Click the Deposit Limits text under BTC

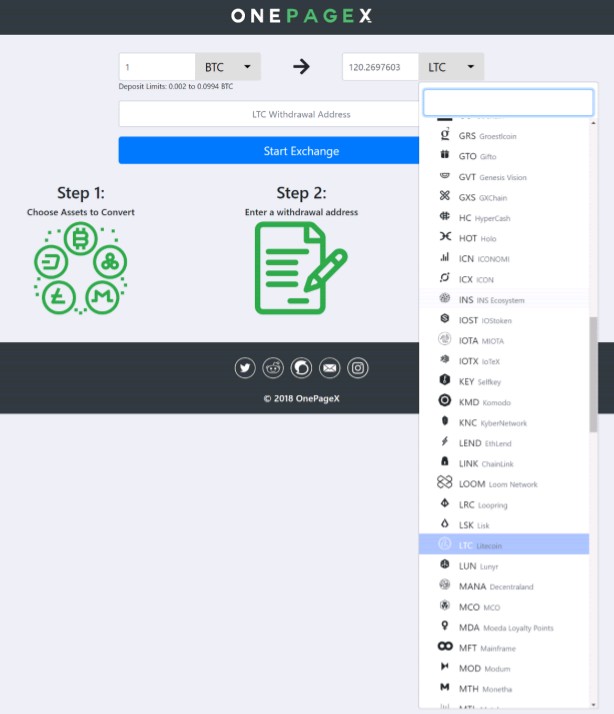(x=176, y=87)
